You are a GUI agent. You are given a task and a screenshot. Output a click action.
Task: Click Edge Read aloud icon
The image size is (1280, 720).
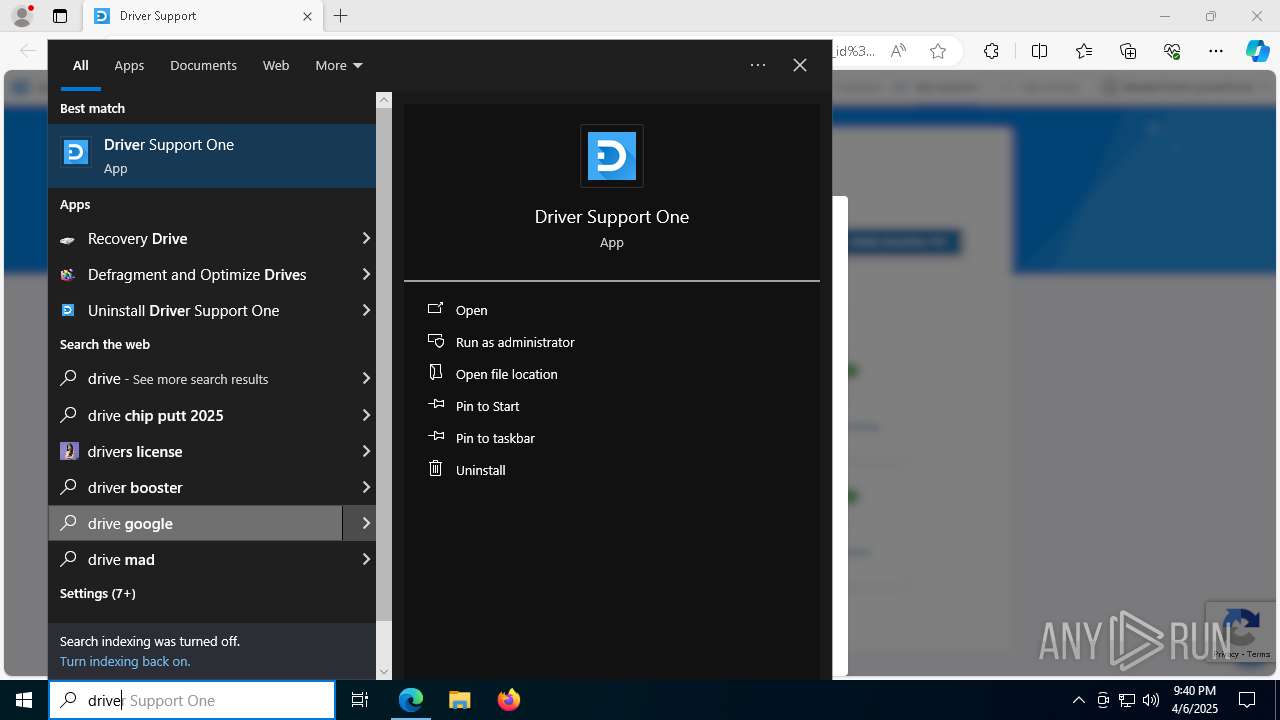(x=898, y=51)
